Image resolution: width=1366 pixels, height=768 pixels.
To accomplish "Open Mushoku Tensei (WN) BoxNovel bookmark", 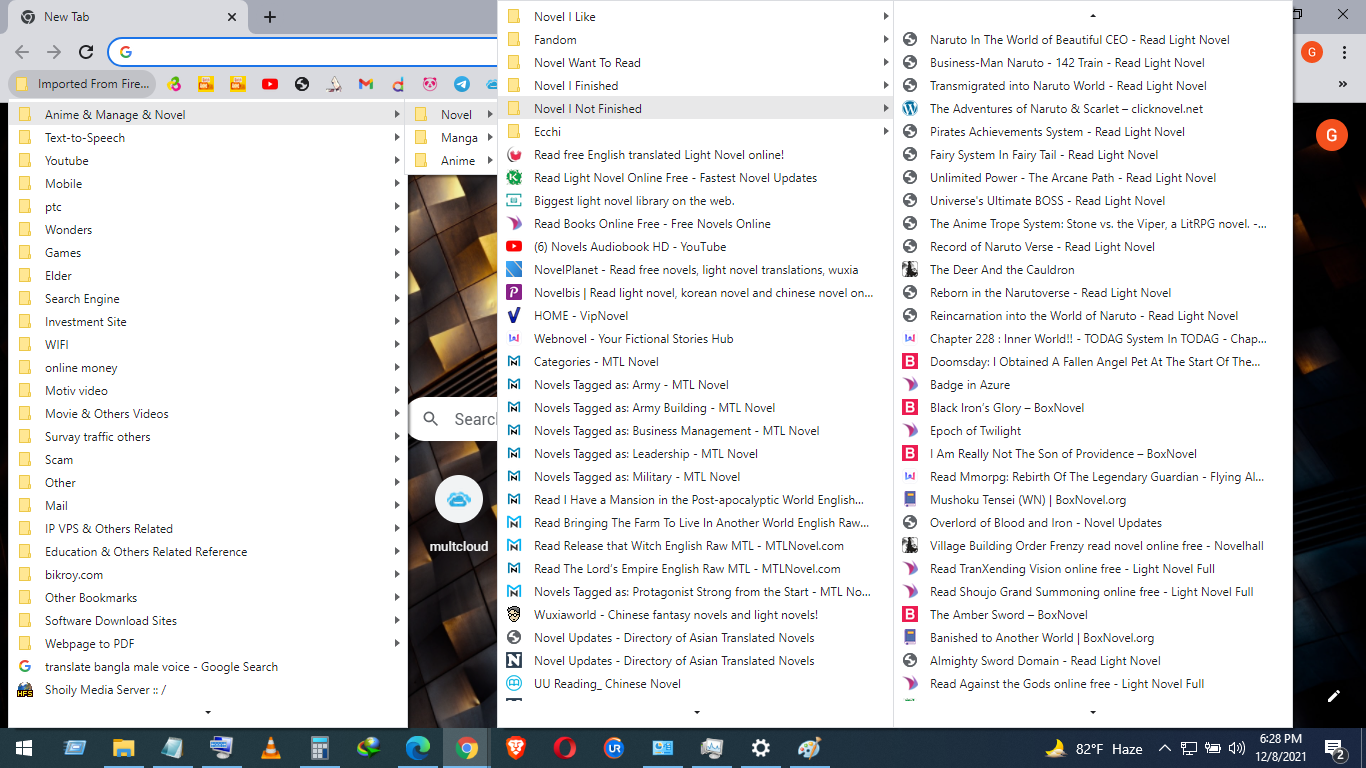I will pyautogui.click(x=1093, y=500).
